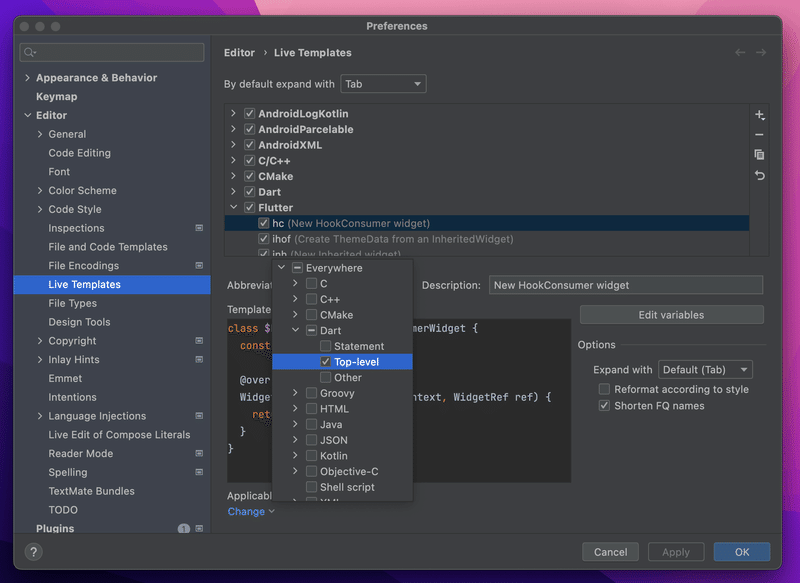Collapse the Flutter template group

233,207
